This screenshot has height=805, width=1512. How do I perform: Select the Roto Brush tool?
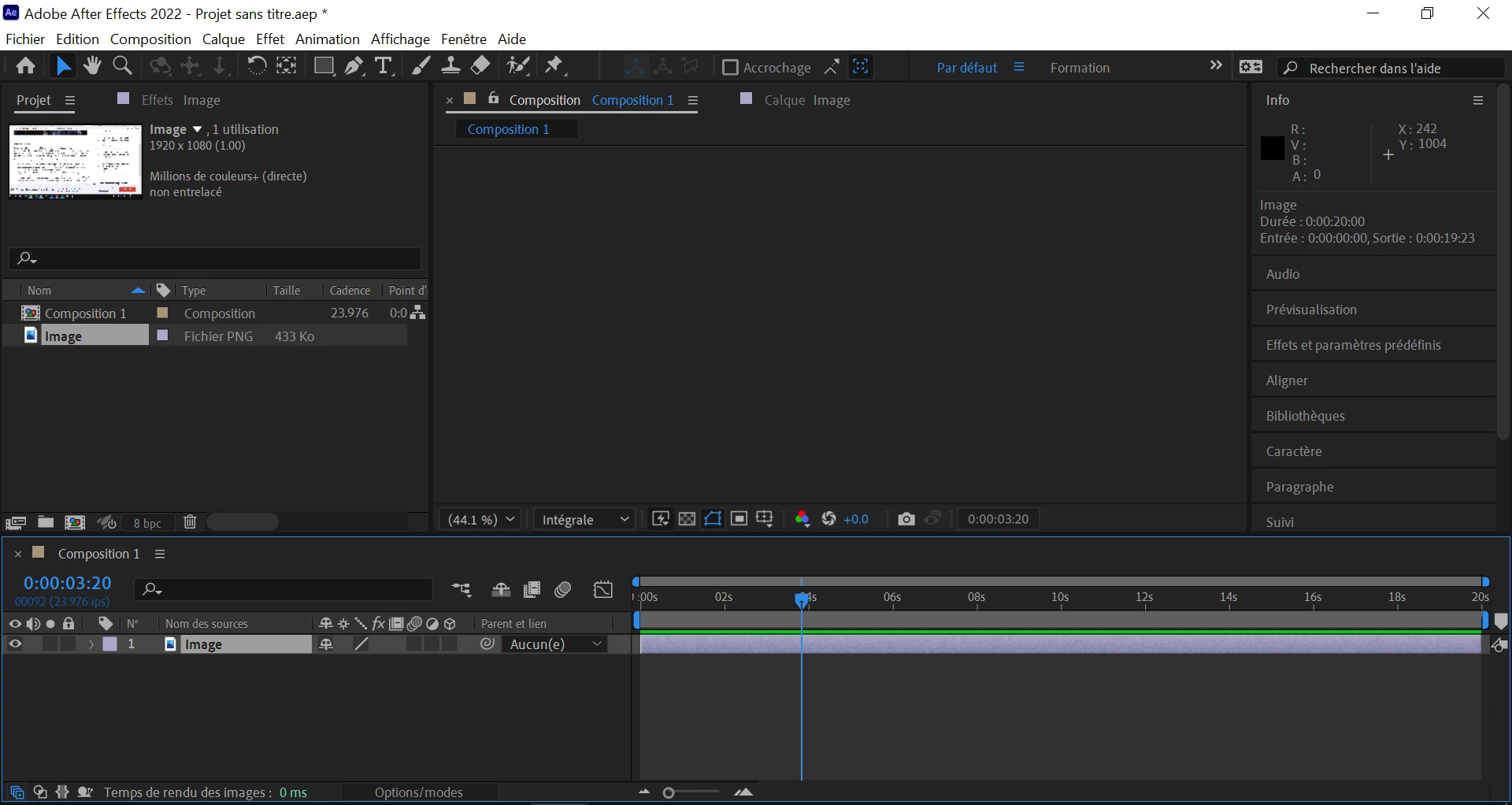point(518,66)
